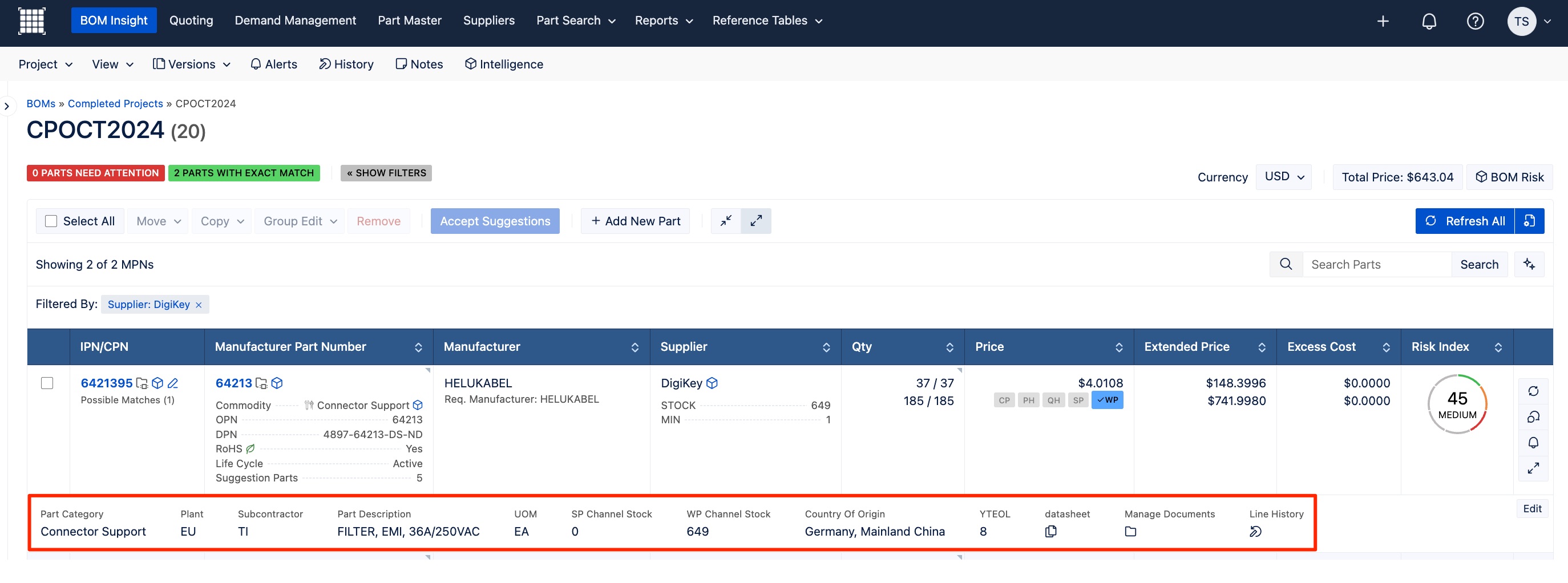Click the plus icon in top bar
Screen dimensions: 1568x583
pos(1383,21)
